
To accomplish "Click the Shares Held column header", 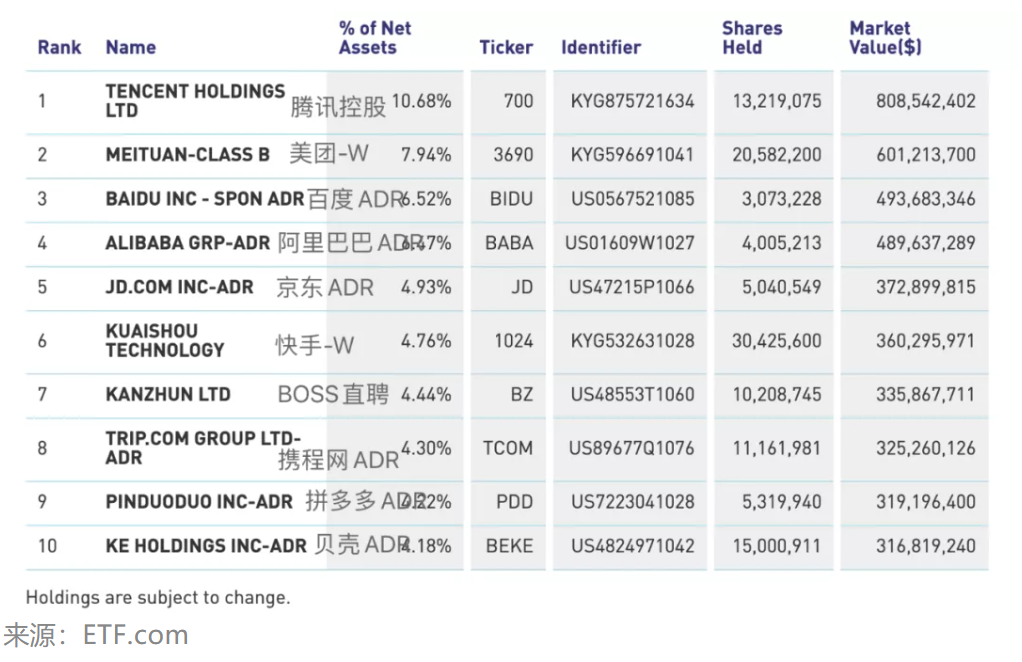I will tap(752, 38).
